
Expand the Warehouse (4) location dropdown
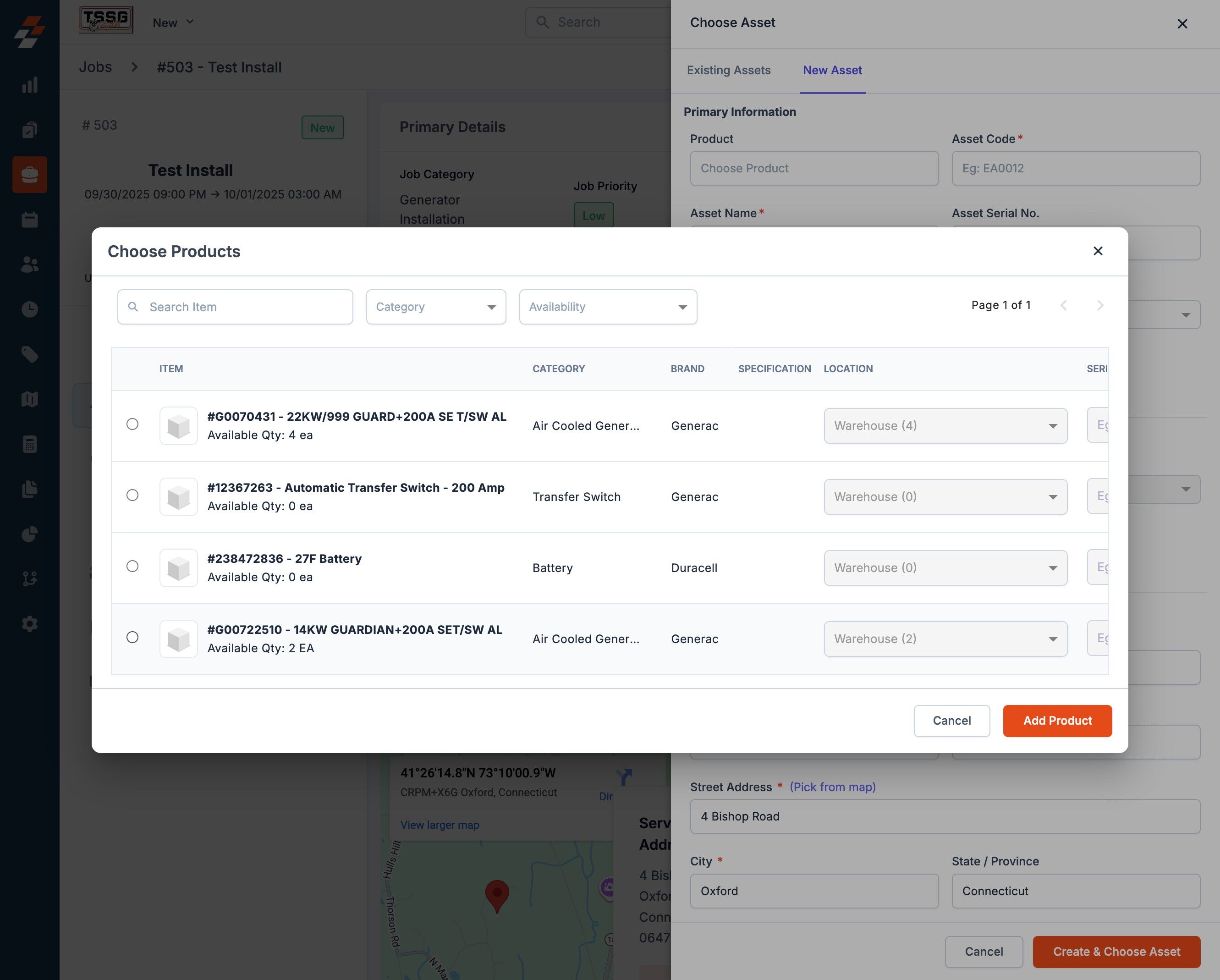[945, 425]
